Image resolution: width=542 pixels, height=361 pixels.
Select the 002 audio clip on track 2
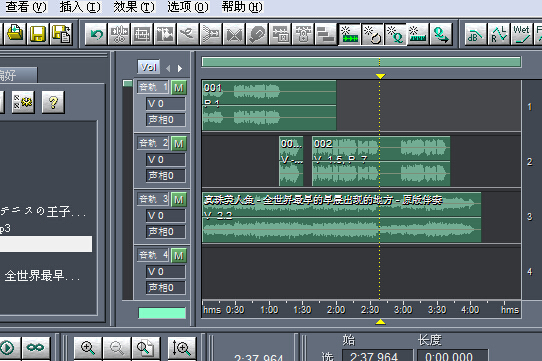coord(381,161)
